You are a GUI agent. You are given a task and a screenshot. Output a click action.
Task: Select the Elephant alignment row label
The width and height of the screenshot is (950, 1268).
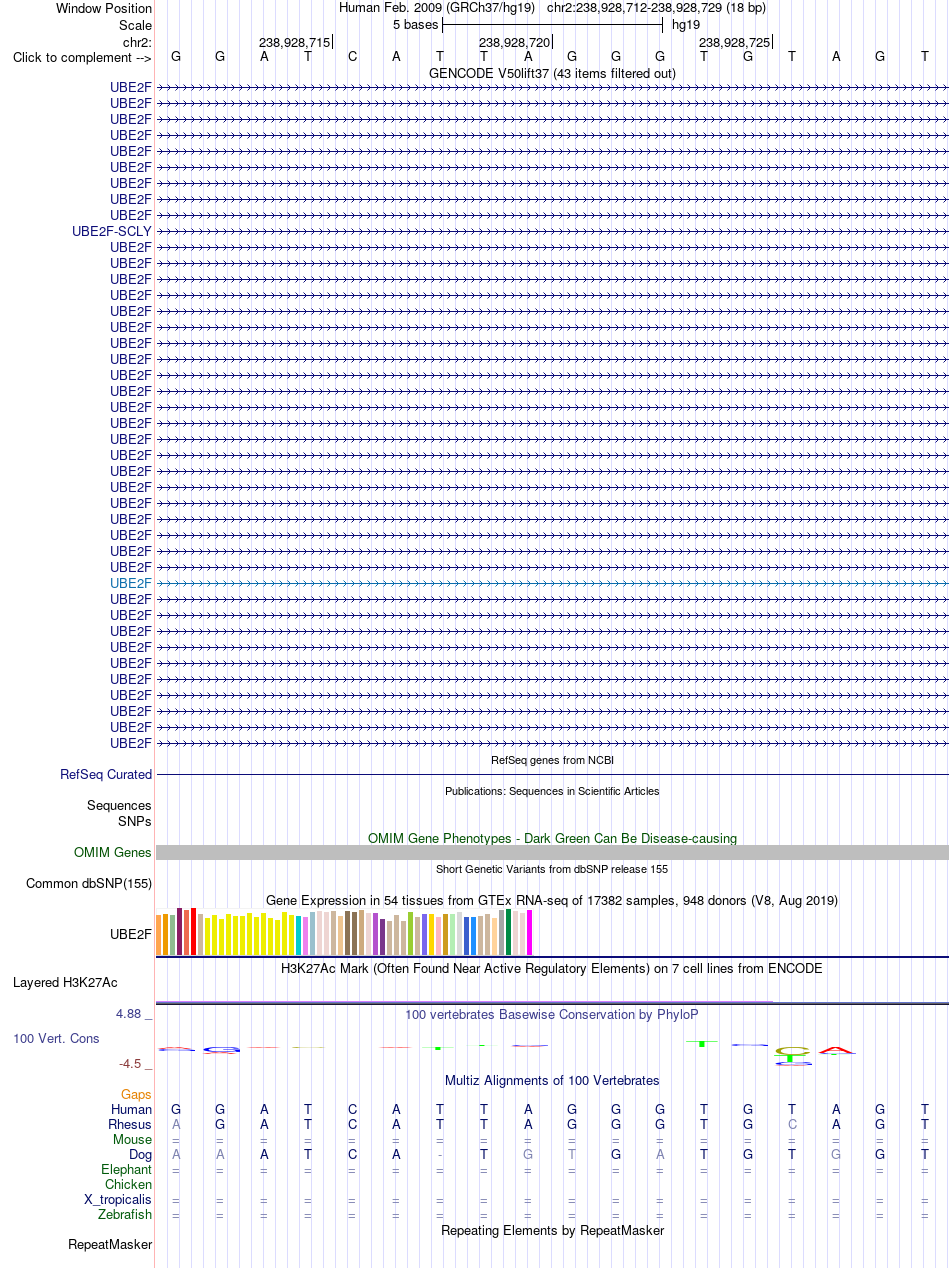127,1169
